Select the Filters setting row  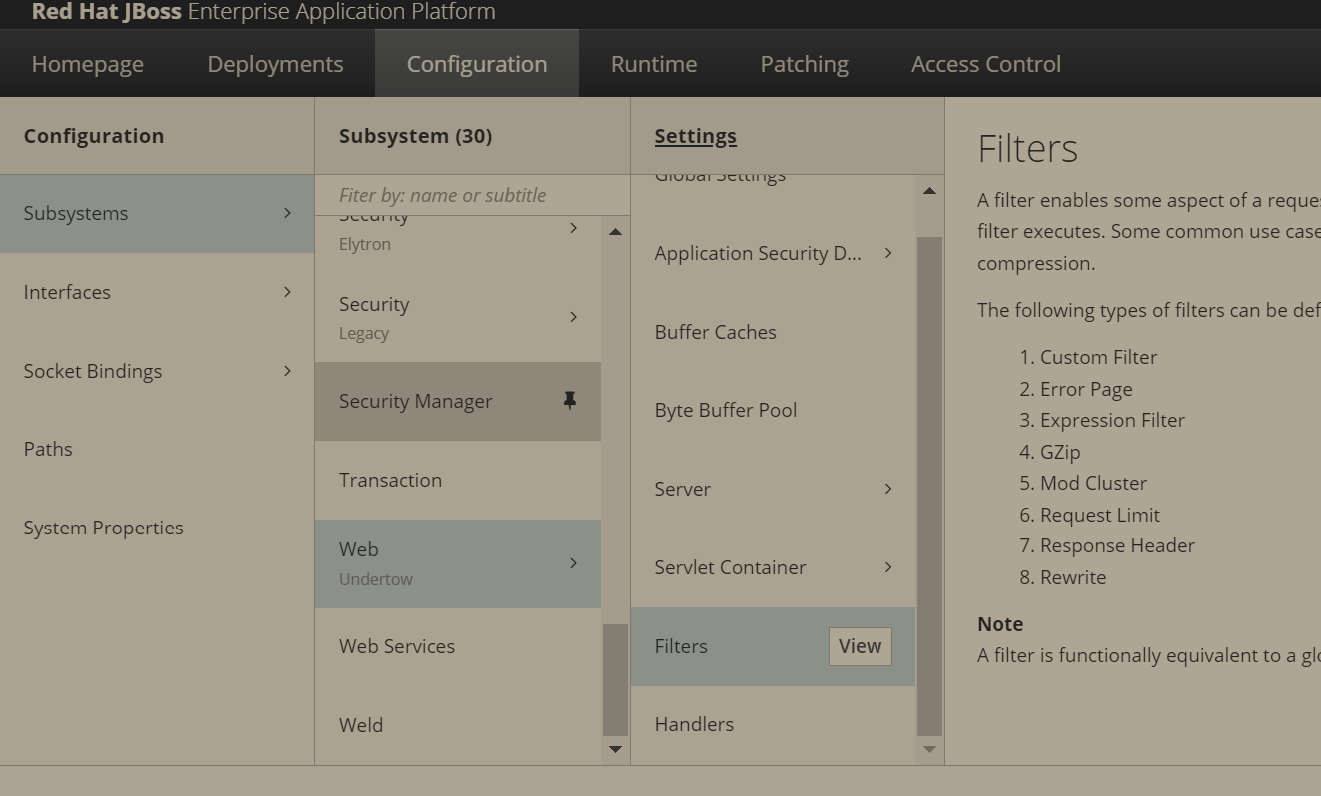click(773, 646)
